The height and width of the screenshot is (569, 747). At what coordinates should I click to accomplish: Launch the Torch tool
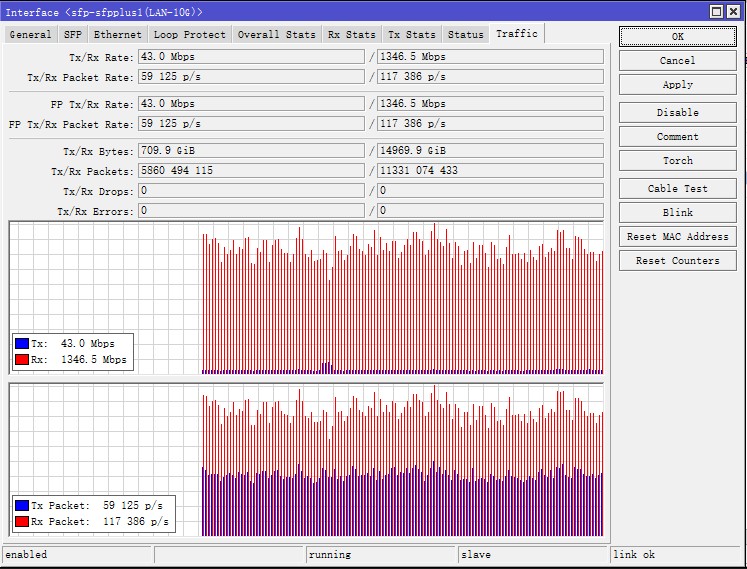coord(677,161)
